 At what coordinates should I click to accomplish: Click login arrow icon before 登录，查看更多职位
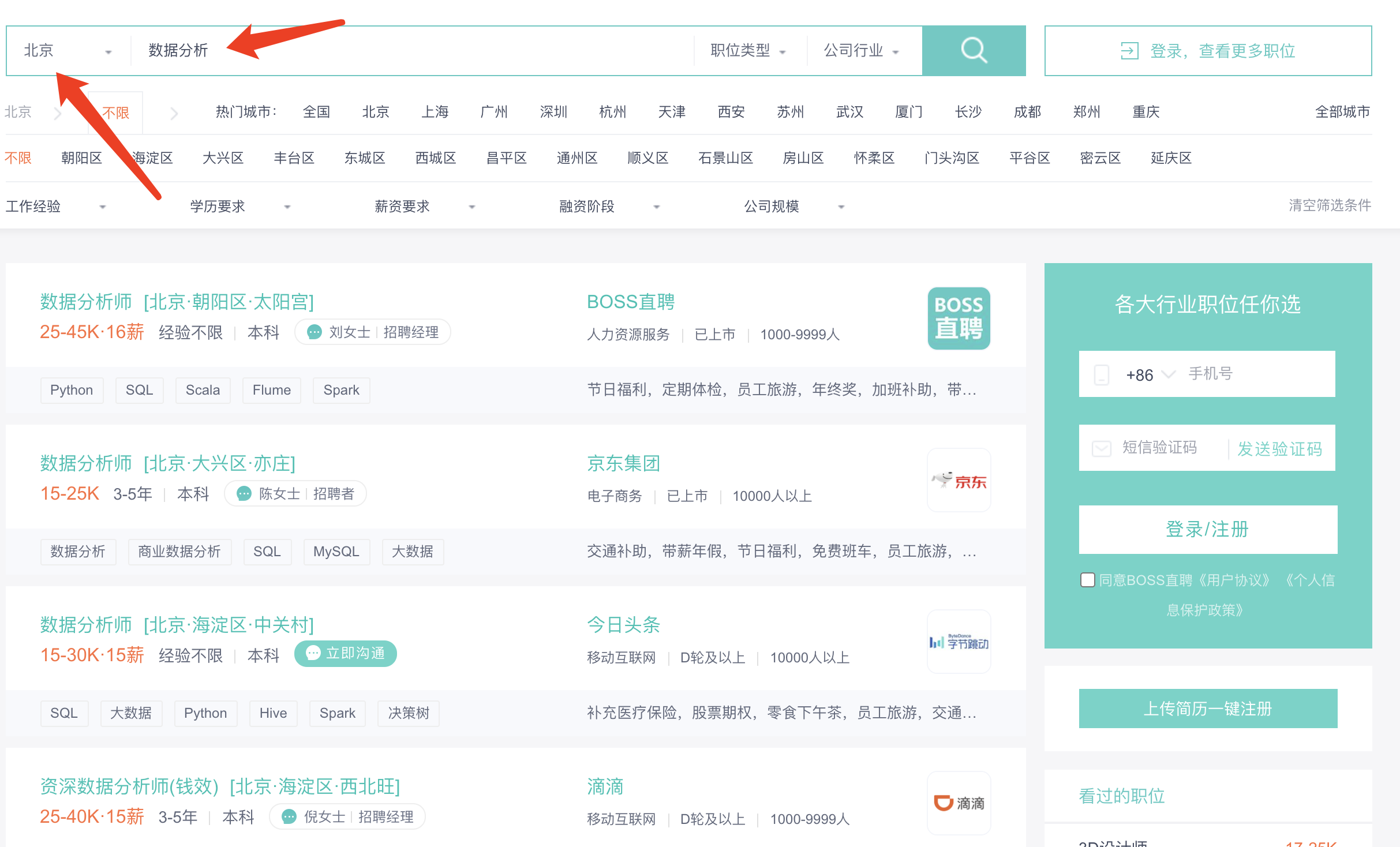[1129, 51]
